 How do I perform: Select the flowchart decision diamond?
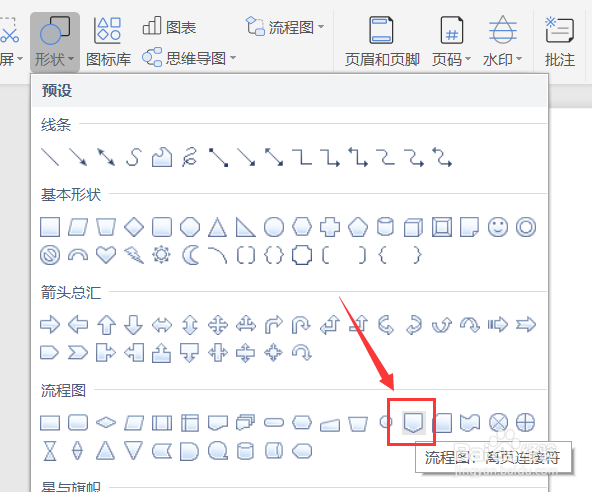pyautogui.click(x=106, y=423)
